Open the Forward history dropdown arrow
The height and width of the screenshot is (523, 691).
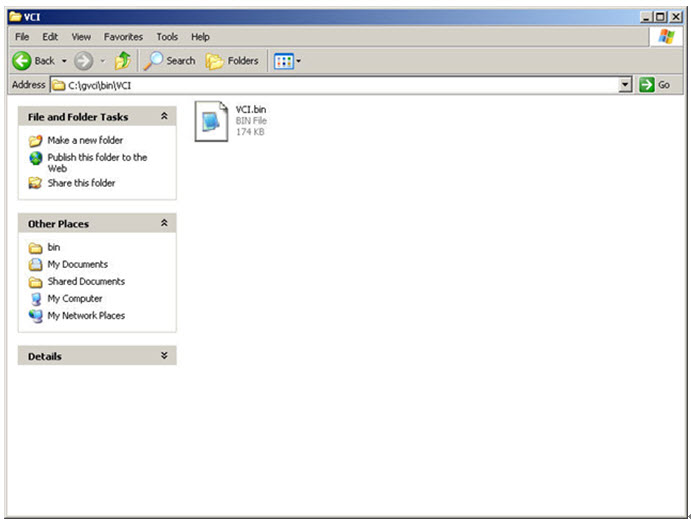click(x=103, y=61)
